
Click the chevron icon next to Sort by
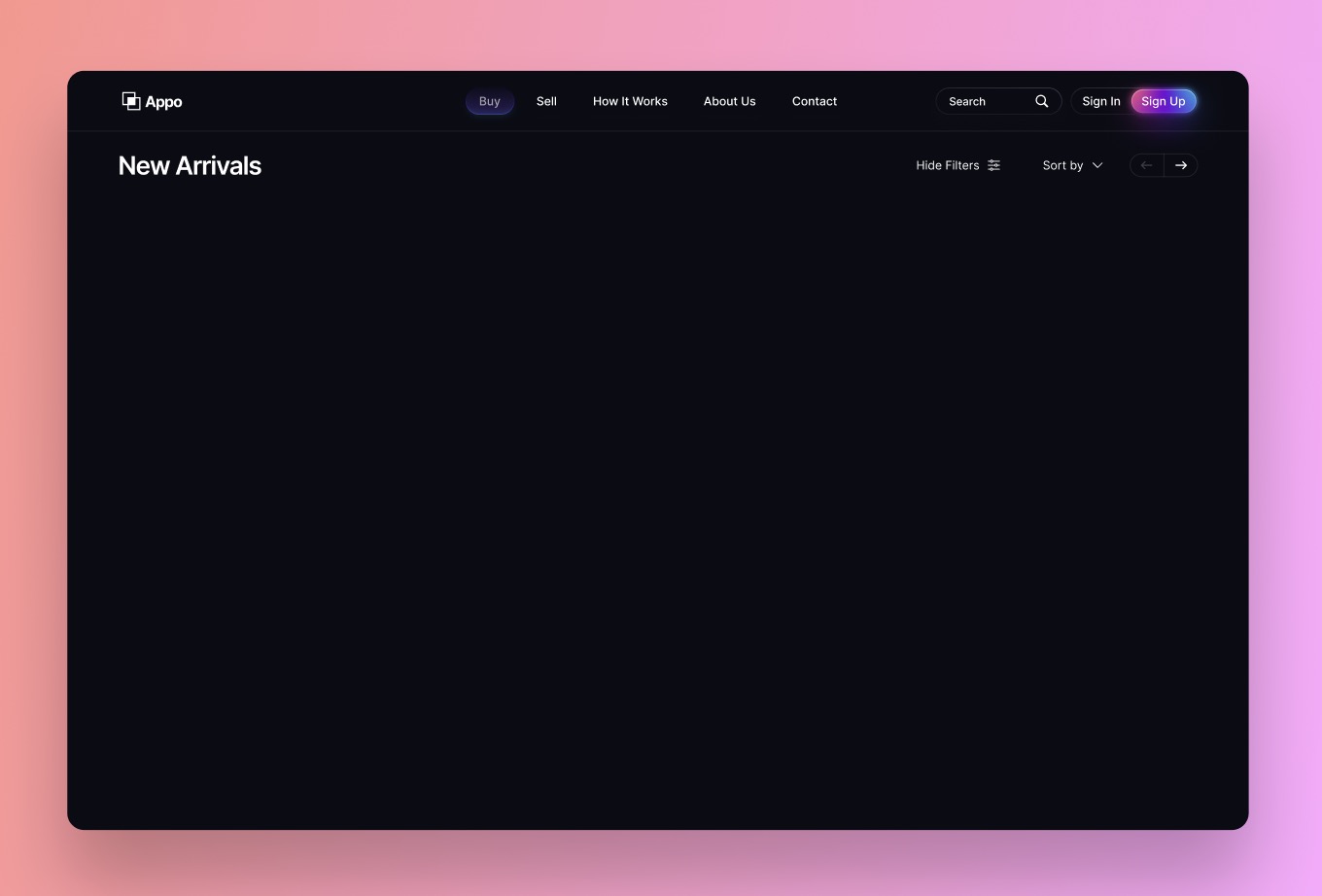(1096, 165)
